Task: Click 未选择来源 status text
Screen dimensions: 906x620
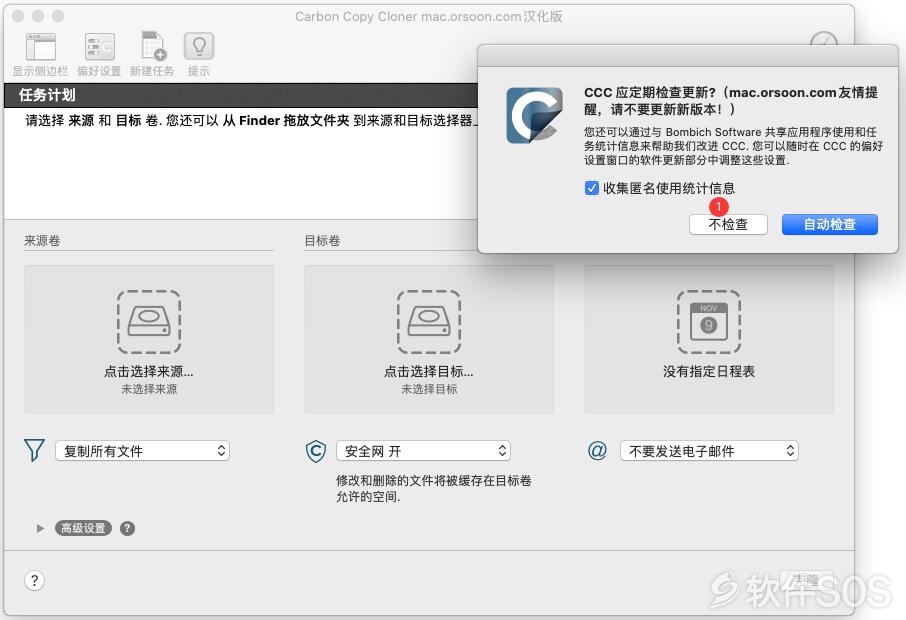Action: click(x=149, y=389)
